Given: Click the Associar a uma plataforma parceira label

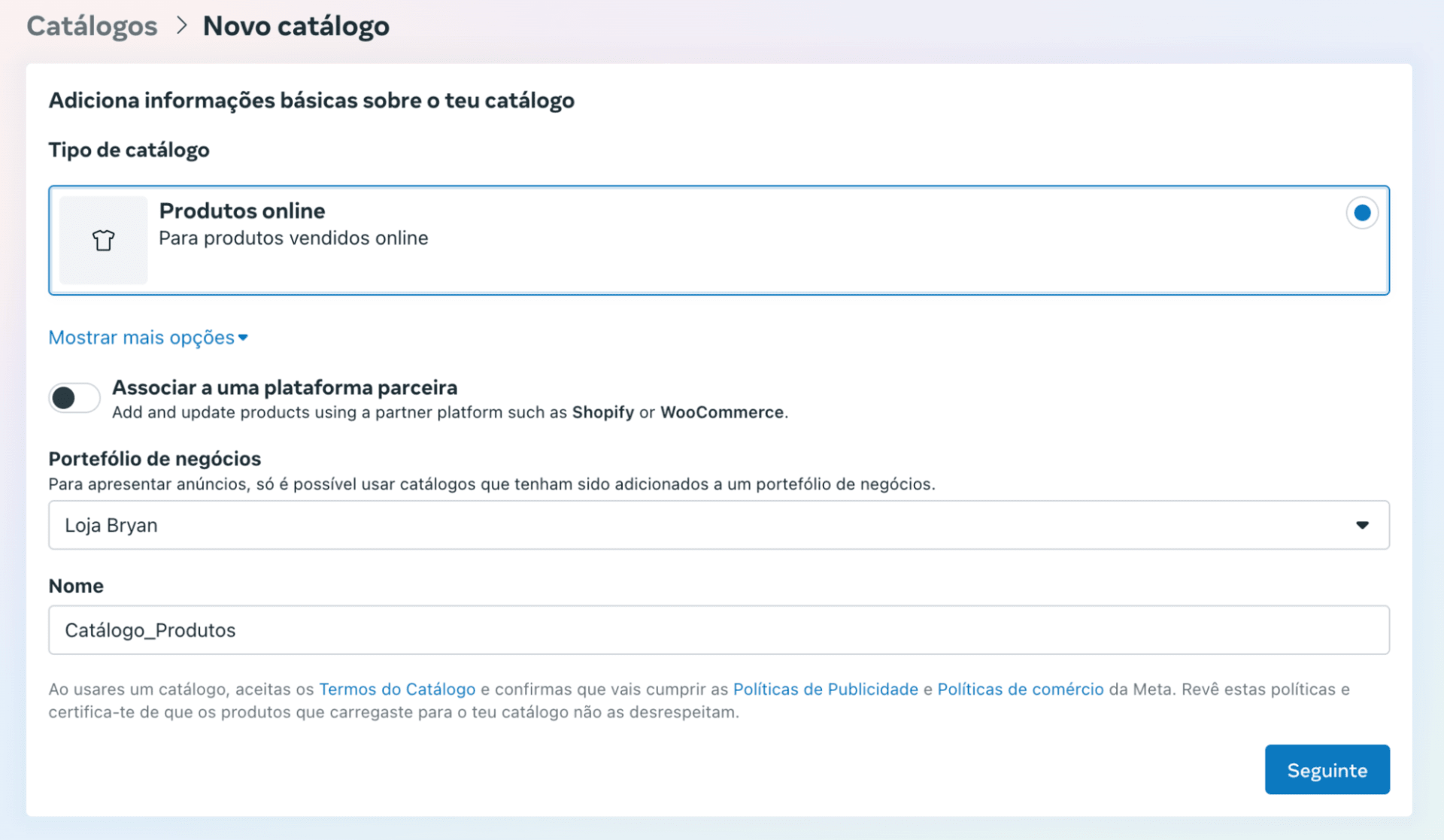Looking at the screenshot, I should [284, 387].
